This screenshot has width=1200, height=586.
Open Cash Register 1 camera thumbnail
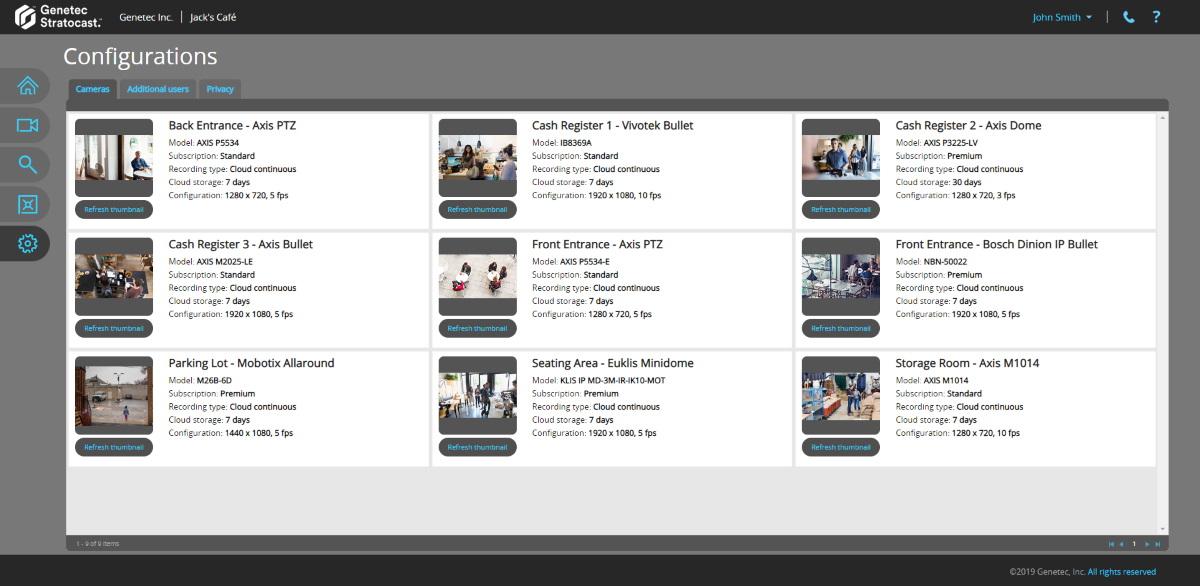477,158
